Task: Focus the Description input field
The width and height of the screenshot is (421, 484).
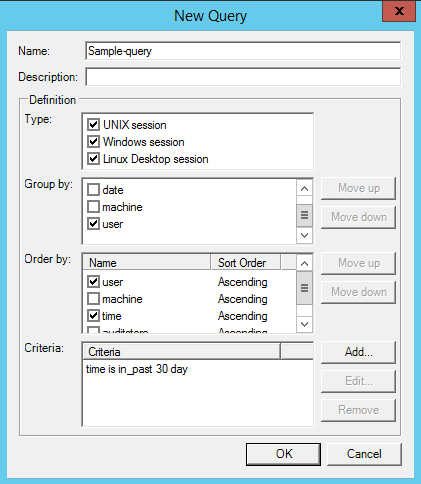Action: (x=243, y=77)
